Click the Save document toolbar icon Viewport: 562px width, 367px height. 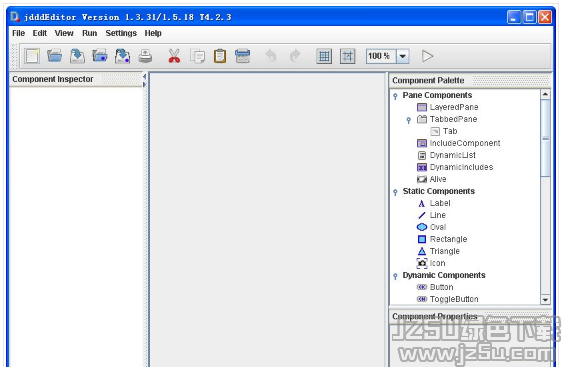77,56
